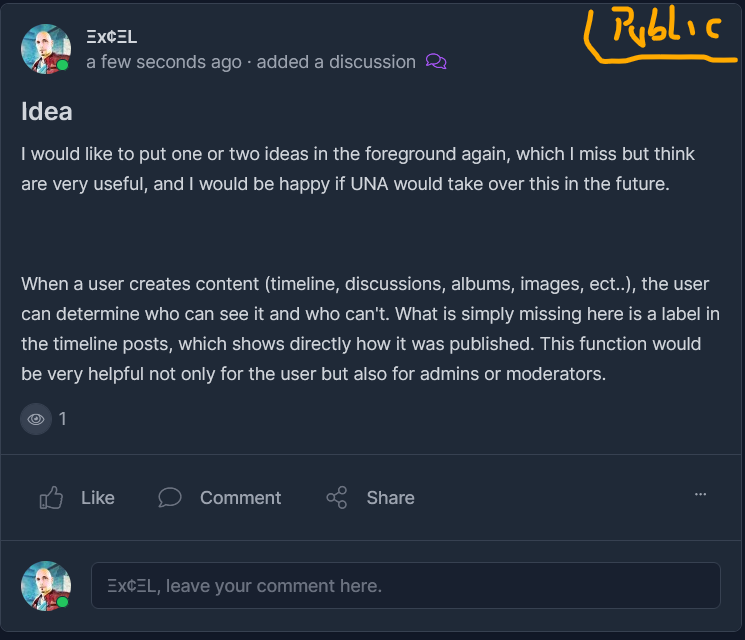Click the Comment speech bubble icon

(x=170, y=497)
